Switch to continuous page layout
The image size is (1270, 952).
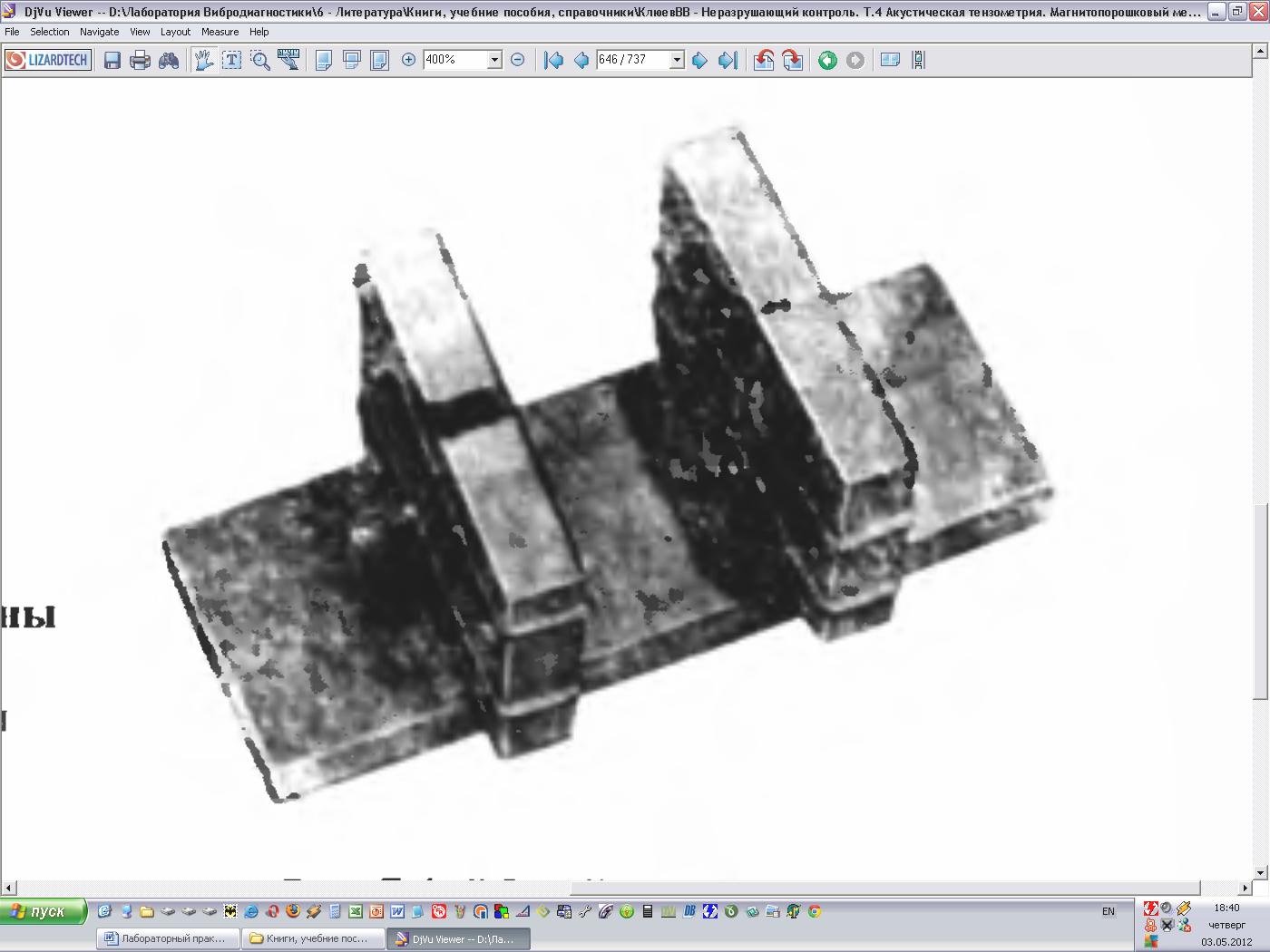tap(352, 60)
